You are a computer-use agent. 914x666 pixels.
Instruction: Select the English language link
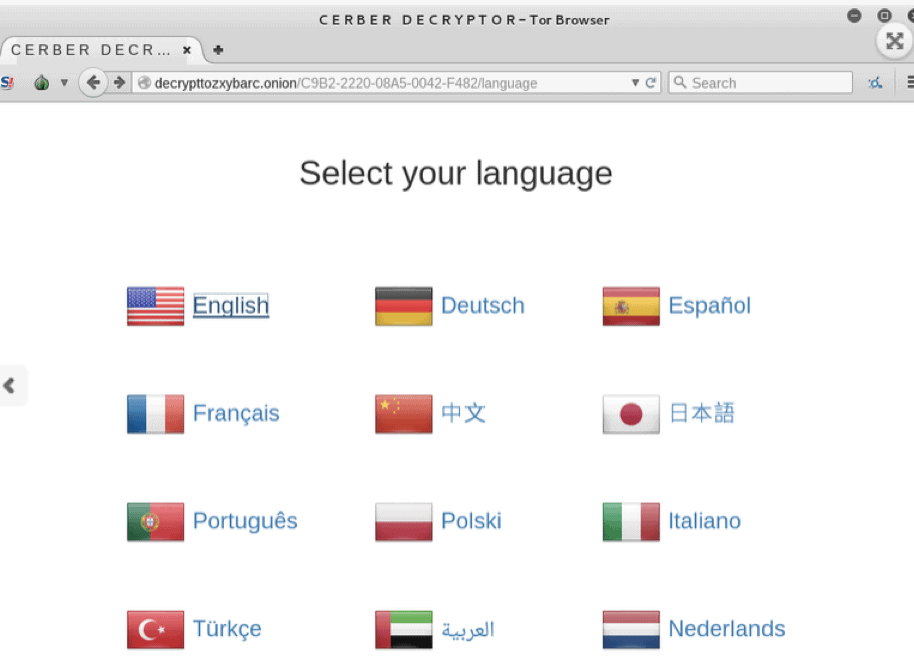coord(231,305)
